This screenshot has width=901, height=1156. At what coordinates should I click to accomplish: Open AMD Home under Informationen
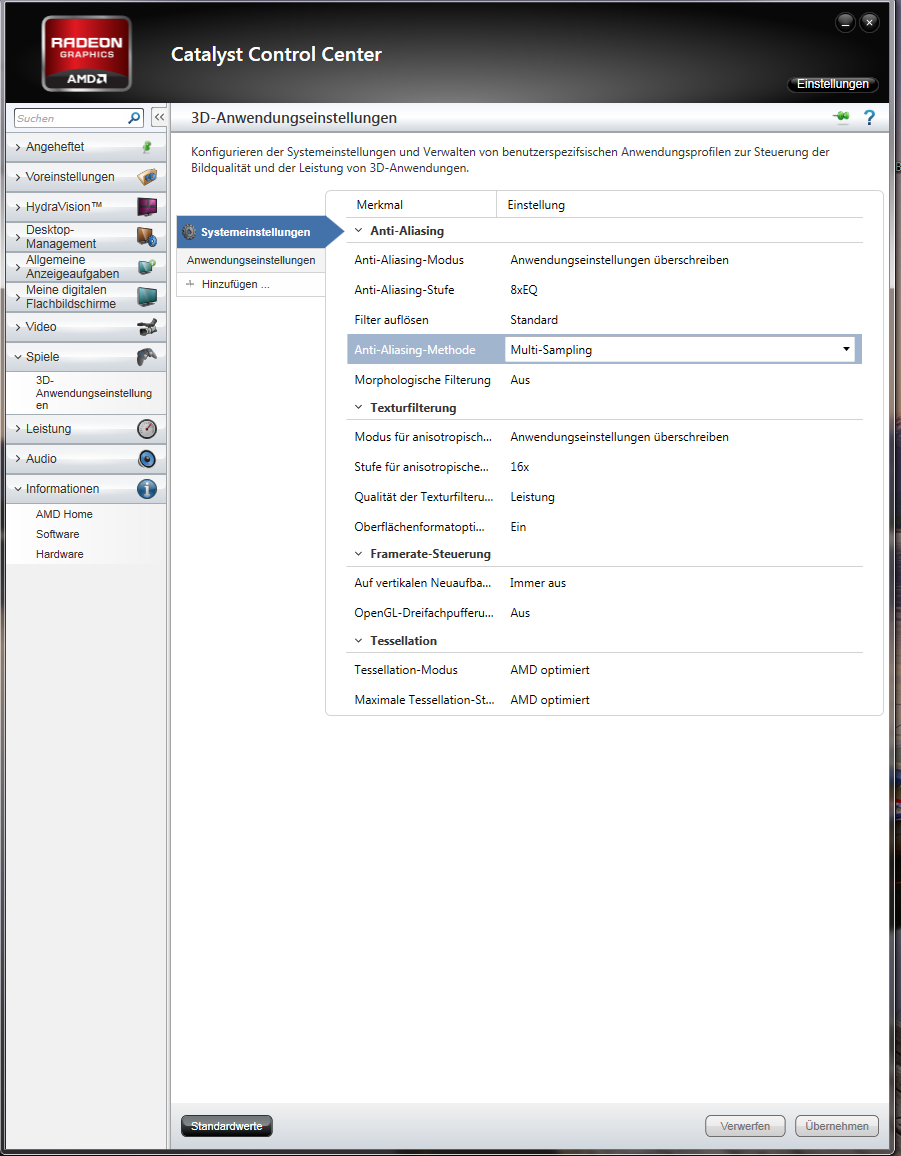64,514
